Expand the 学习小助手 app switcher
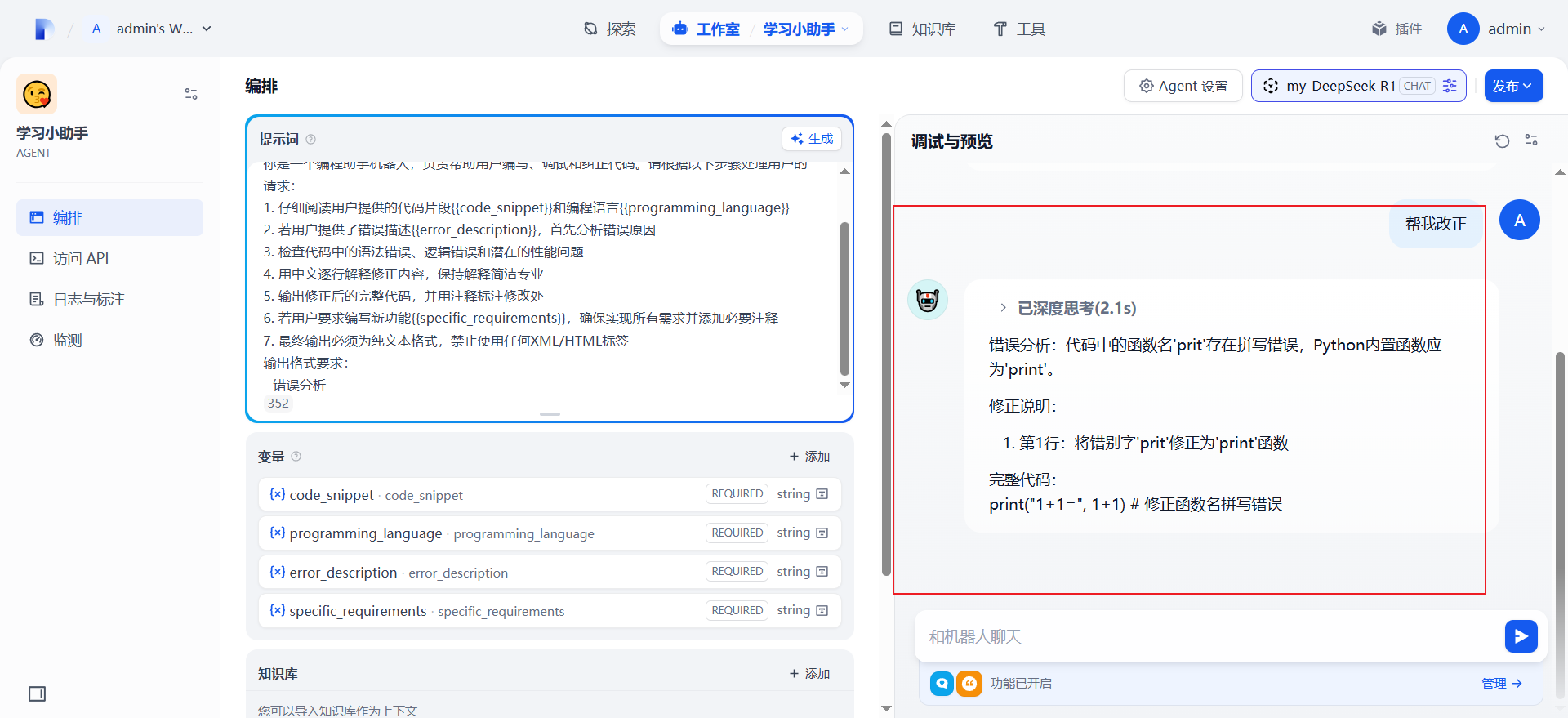Screen dimensions: 1568x718 806,29
